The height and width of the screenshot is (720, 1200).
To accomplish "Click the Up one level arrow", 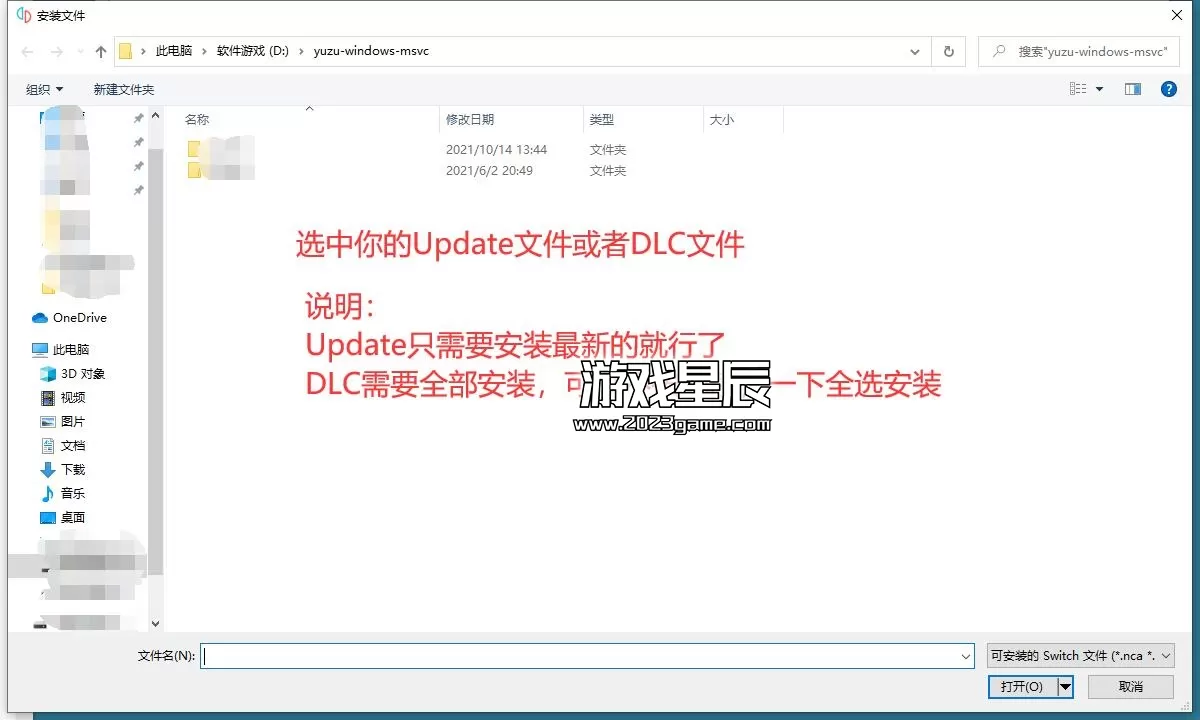I will click(x=101, y=51).
